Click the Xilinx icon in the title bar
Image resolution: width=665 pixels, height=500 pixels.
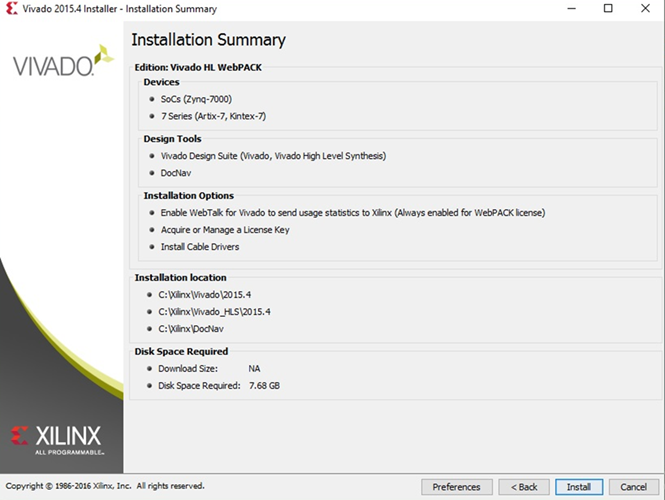pos(11,8)
